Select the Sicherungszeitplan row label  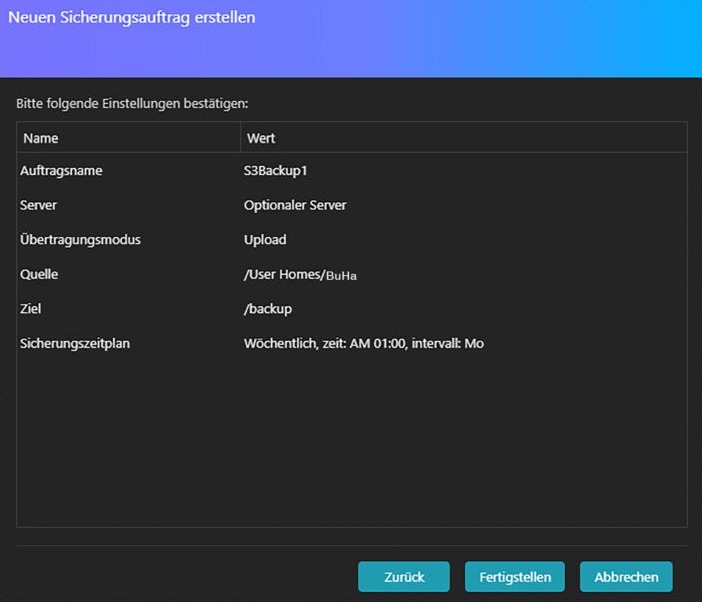[75, 343]
